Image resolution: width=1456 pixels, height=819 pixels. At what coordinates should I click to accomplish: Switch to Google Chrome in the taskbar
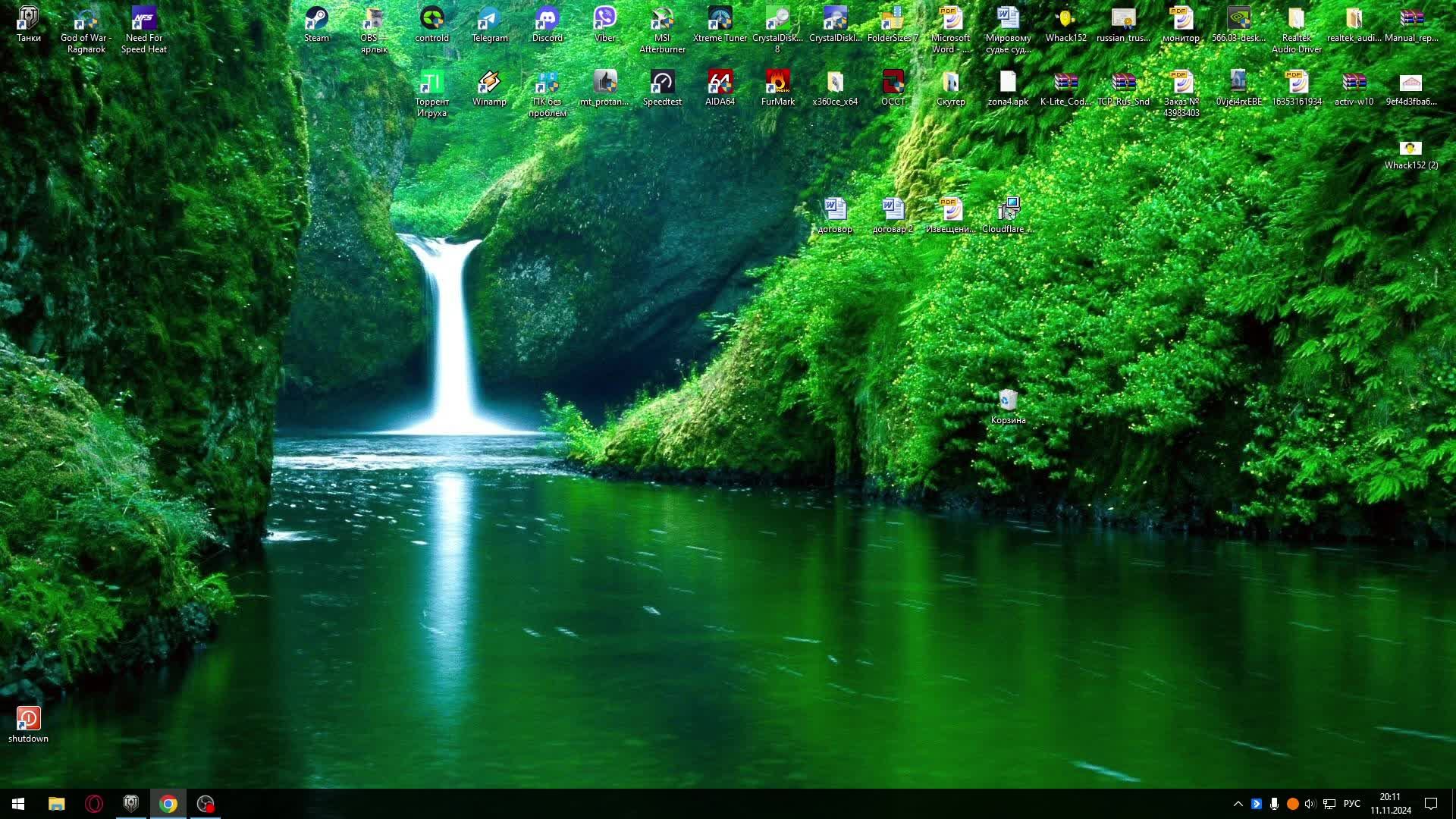point(168,804)
